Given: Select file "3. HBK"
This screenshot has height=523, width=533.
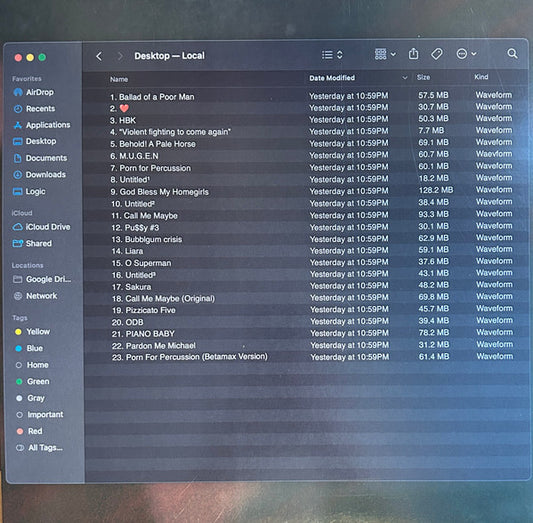Looking at the screenshot, I should [x=123, y=120].
